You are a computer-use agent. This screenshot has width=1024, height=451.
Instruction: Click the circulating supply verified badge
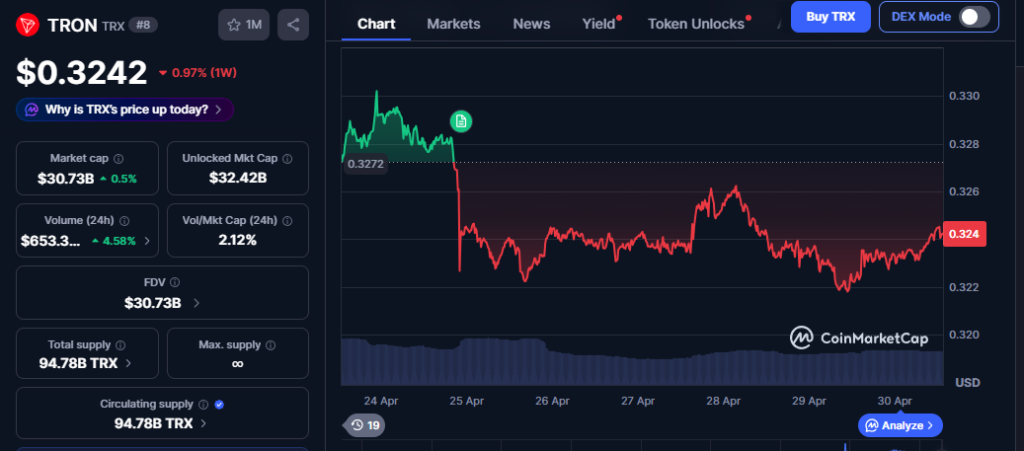click(219, 405)
